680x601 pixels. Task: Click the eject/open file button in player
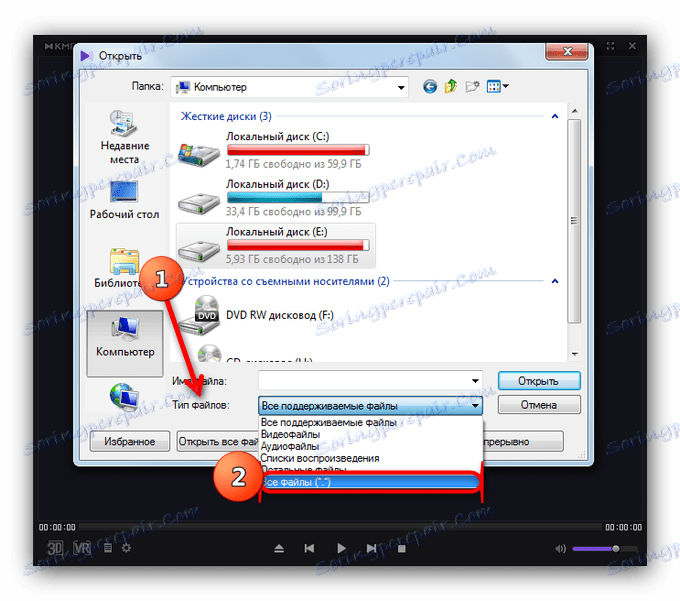tap(279, 549)
